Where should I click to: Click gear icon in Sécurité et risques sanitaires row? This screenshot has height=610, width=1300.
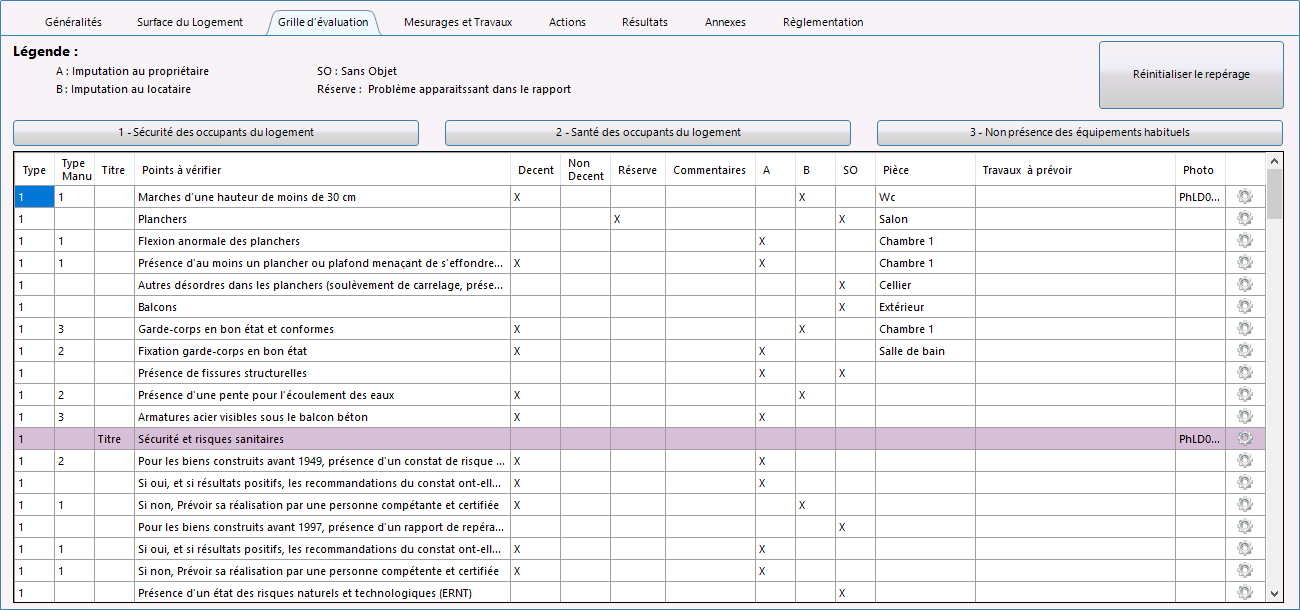(x=1245, y=439)
